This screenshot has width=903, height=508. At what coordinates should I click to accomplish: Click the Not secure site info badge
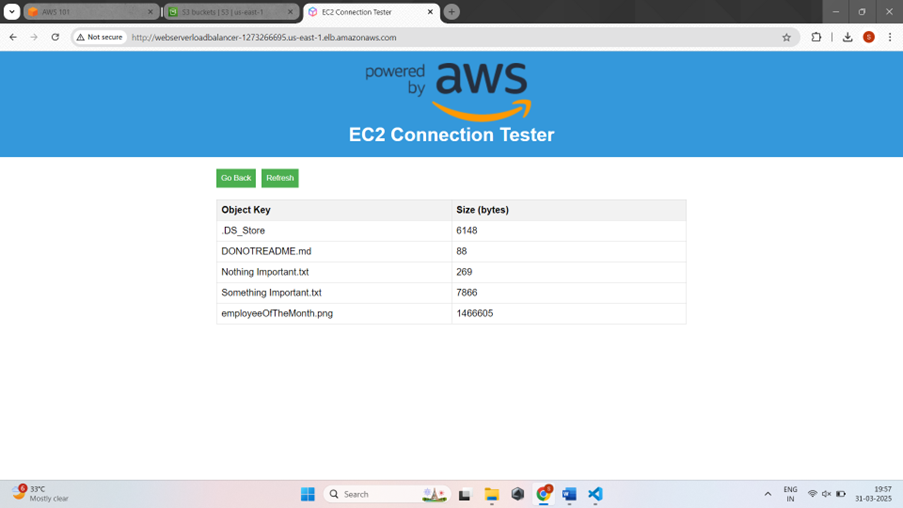coord(100,37)
